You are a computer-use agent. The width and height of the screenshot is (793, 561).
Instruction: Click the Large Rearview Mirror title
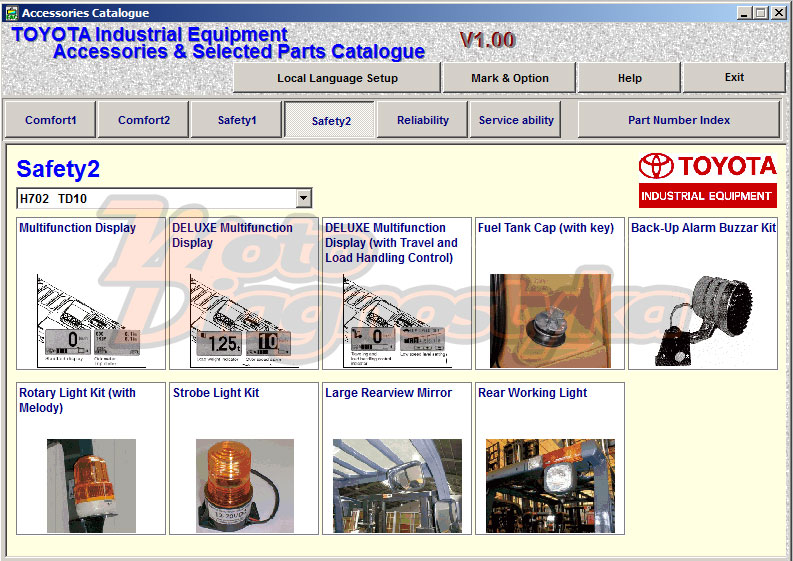pos(388,393)
